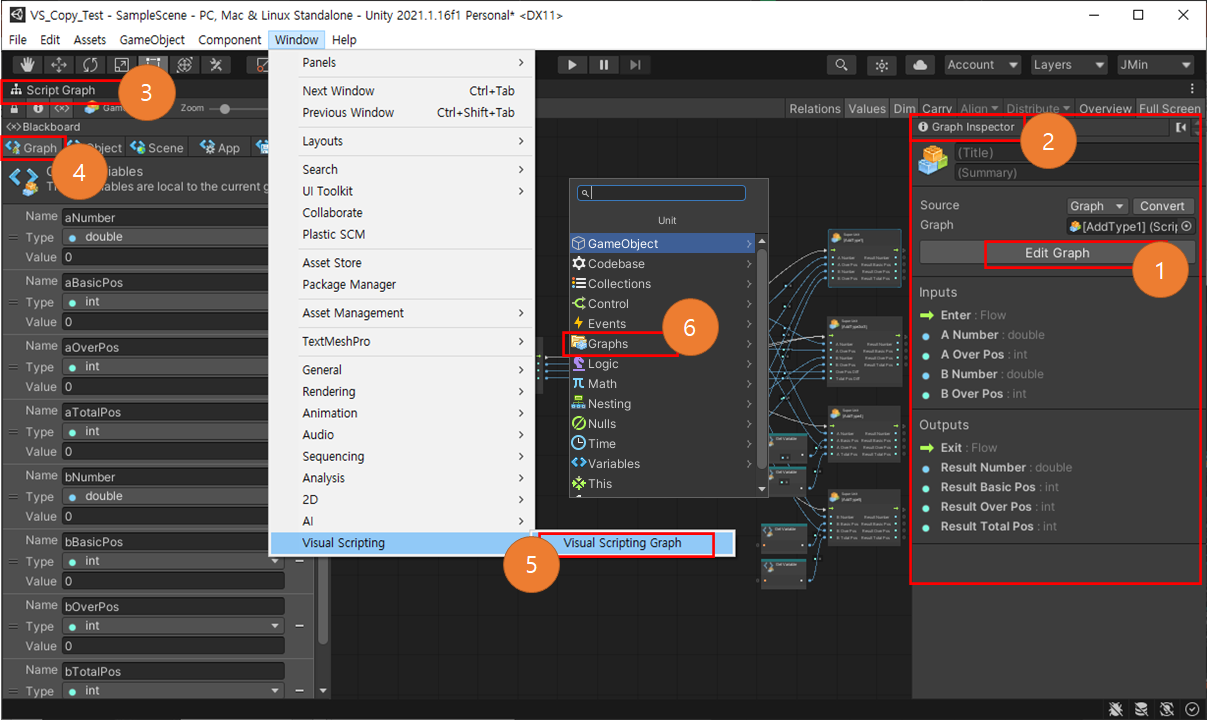The width and height of the screenshot is (1207, 720).
Task: Select Package Manager in Window menu
Action: coord(349,285)
